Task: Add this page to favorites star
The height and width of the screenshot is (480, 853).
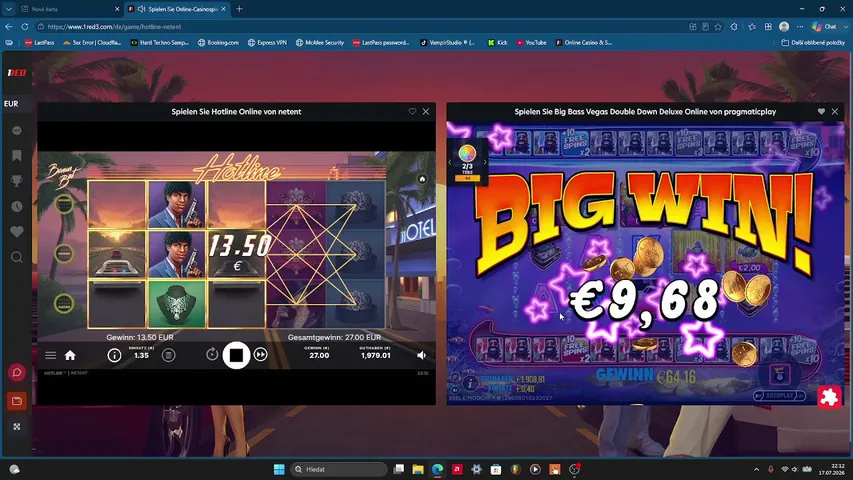Action: tap(718, 27)
